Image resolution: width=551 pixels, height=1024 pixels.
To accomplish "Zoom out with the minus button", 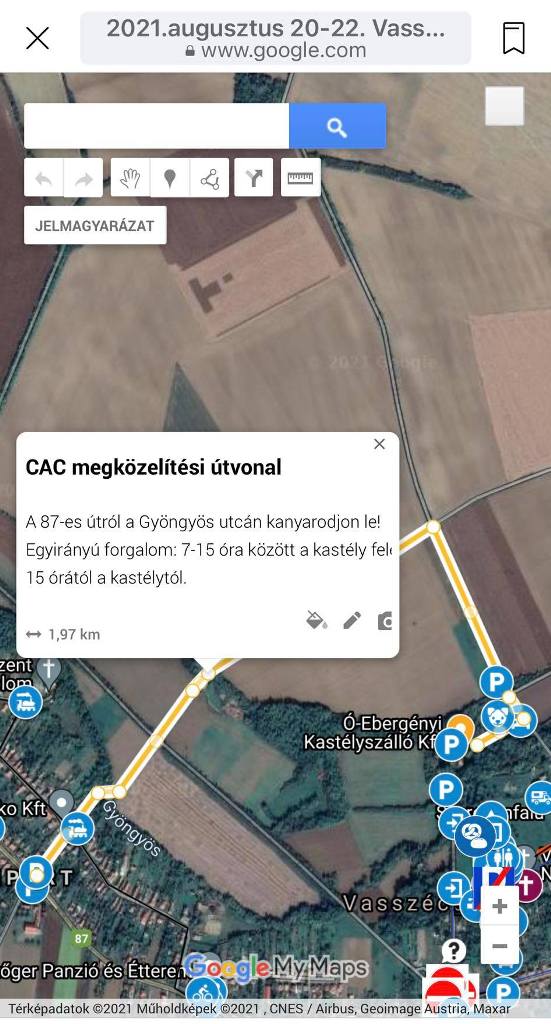I will 500,946.
